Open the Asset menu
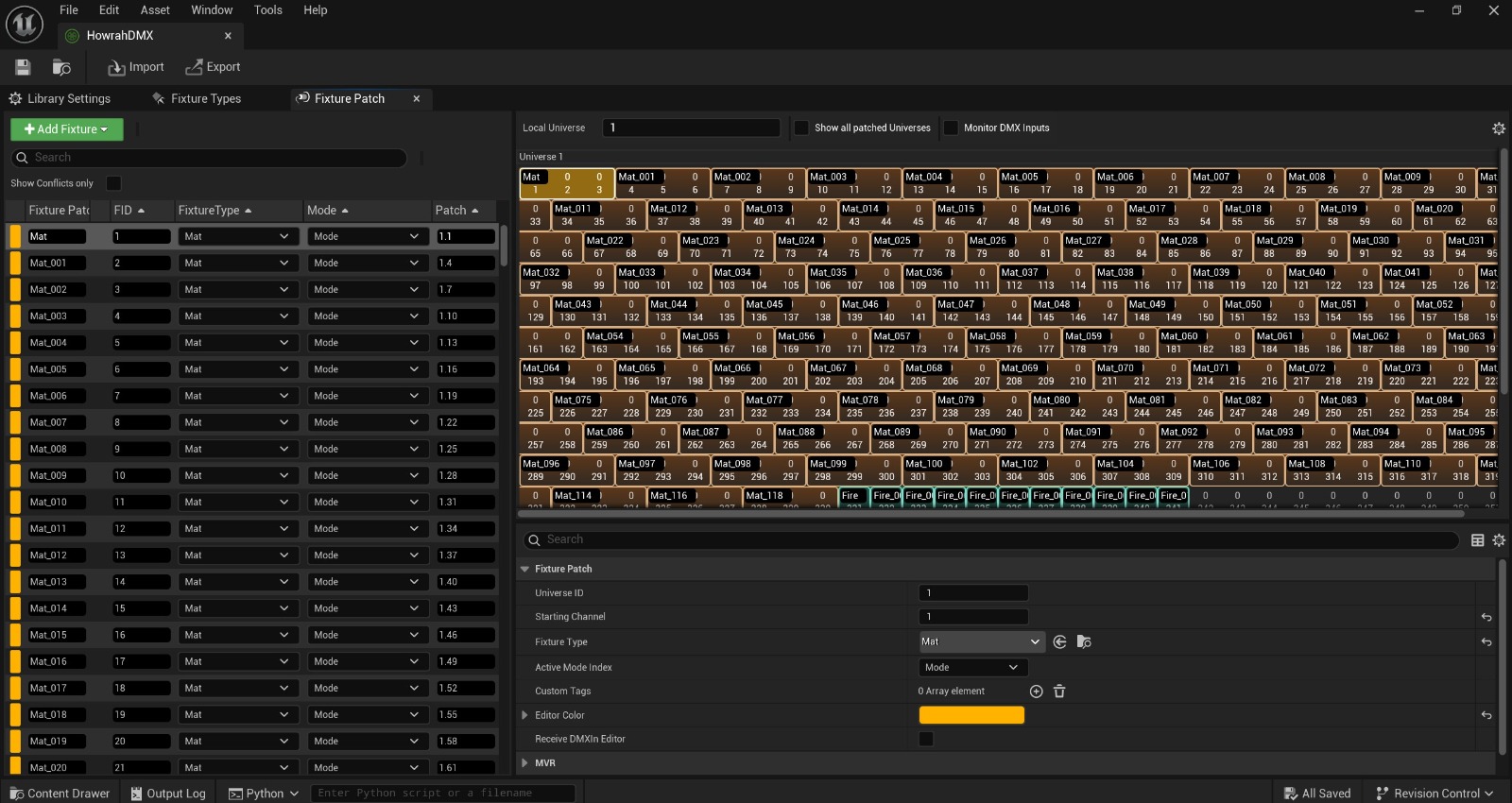Screen dimensions: 1512x803 point(155,10)
